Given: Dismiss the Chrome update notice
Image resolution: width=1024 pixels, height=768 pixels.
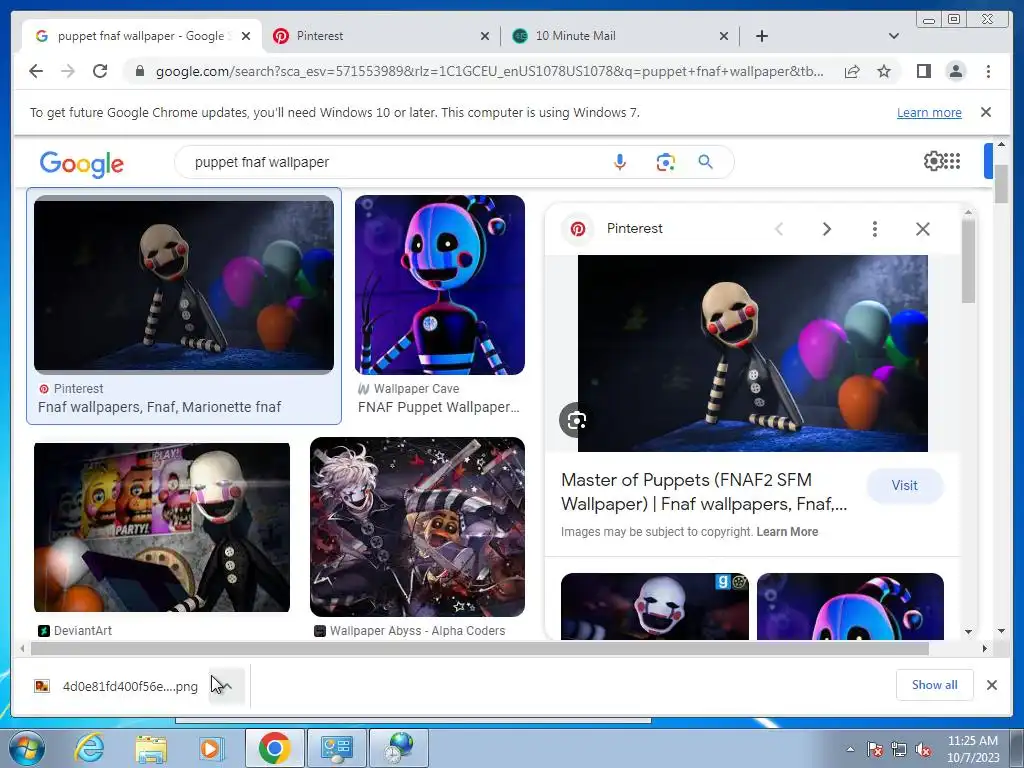Looking at the screenshot, I should point(986,112).
